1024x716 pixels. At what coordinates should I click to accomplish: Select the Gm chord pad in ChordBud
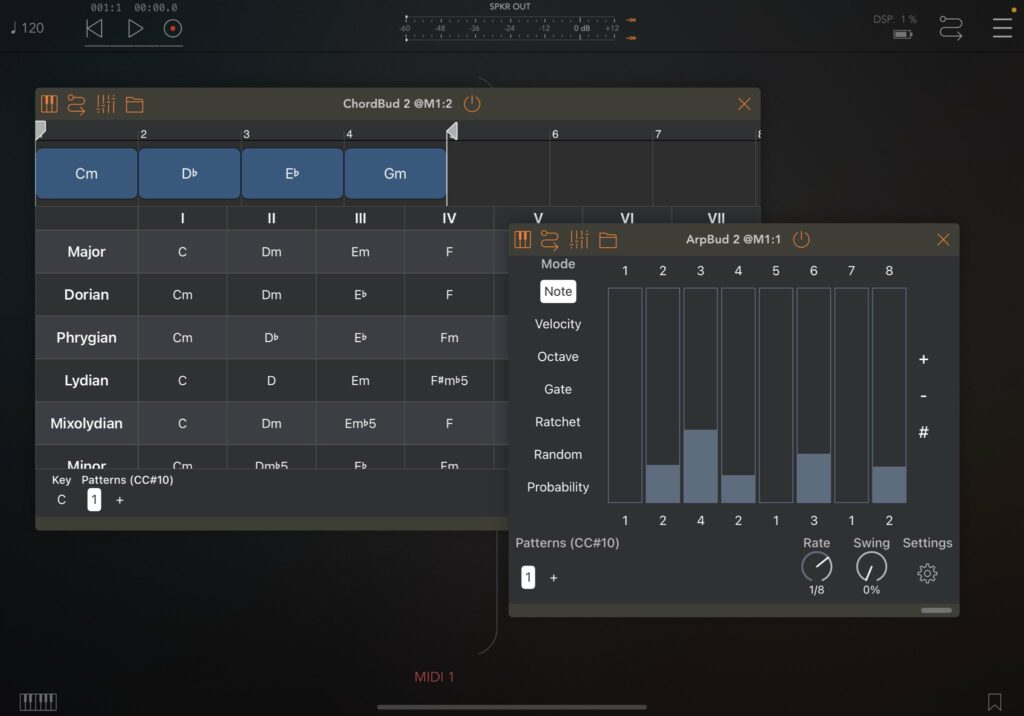pyautogui.click(x=394, y=173)
